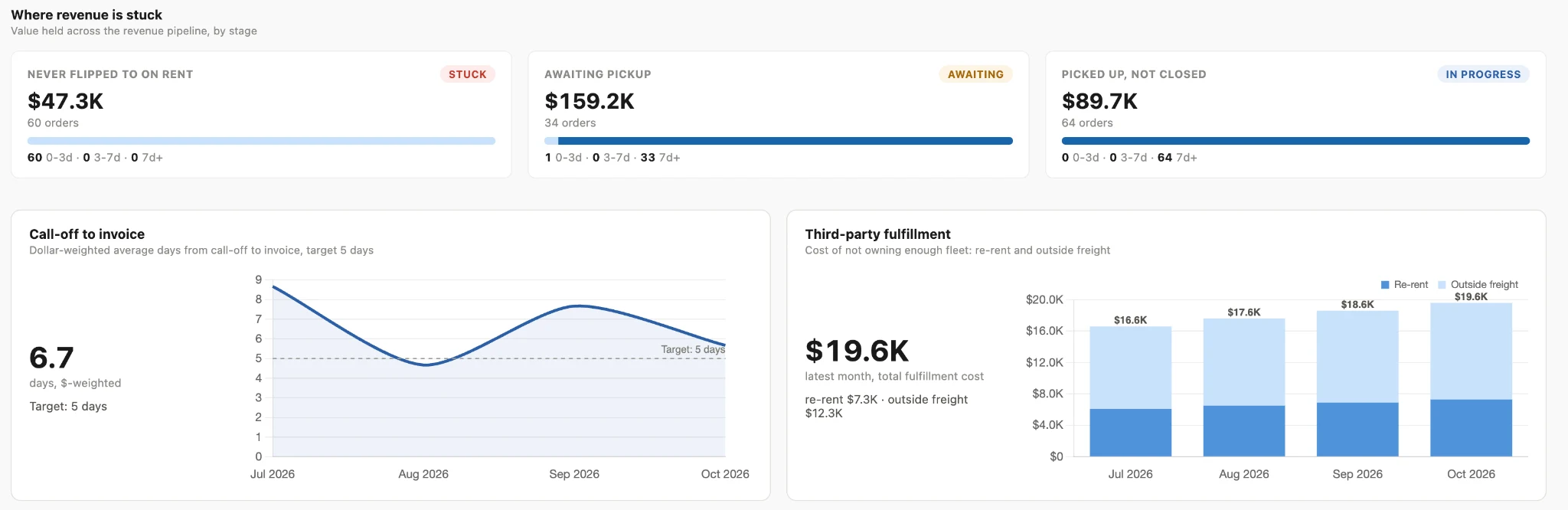The image size is (1568, 510).
Task: Click the Aug 2026 stacked bar
Action: click(x=1244, y=387)
